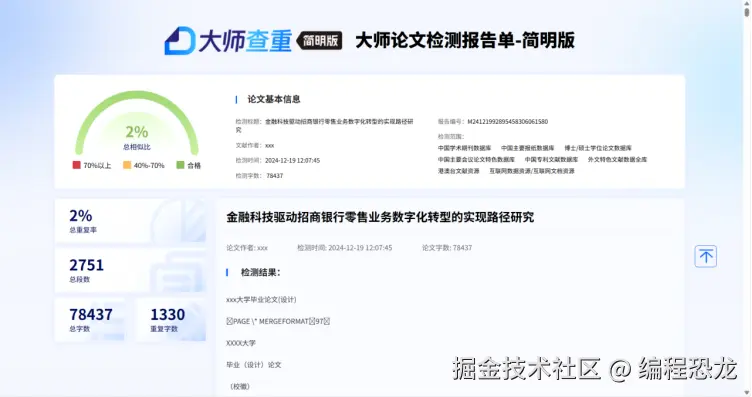
Task: Click 港澳台文献资源 entry
Action: tap(458, 171)
